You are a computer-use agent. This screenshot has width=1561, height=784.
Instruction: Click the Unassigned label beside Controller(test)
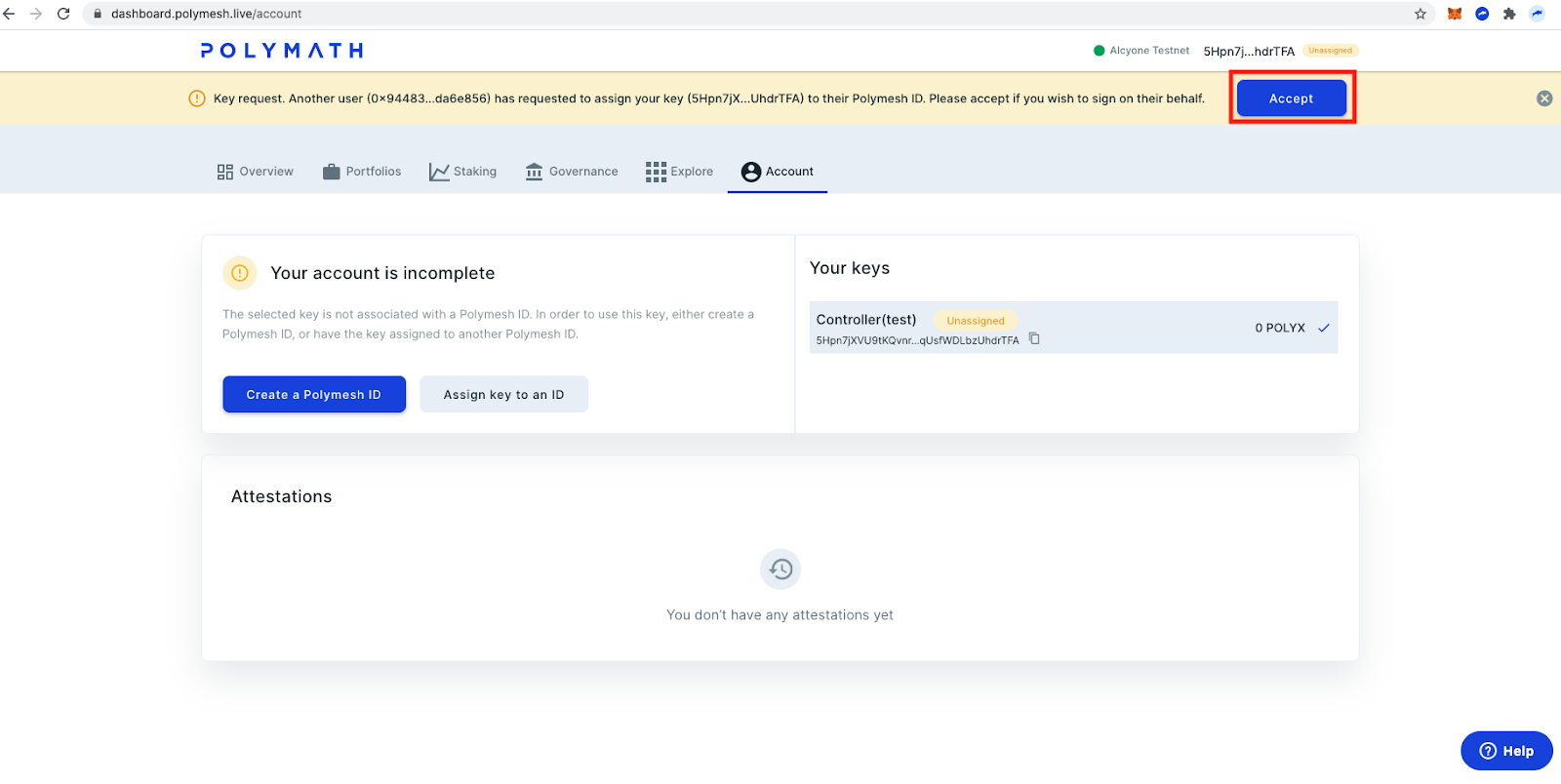click(976, 321)
